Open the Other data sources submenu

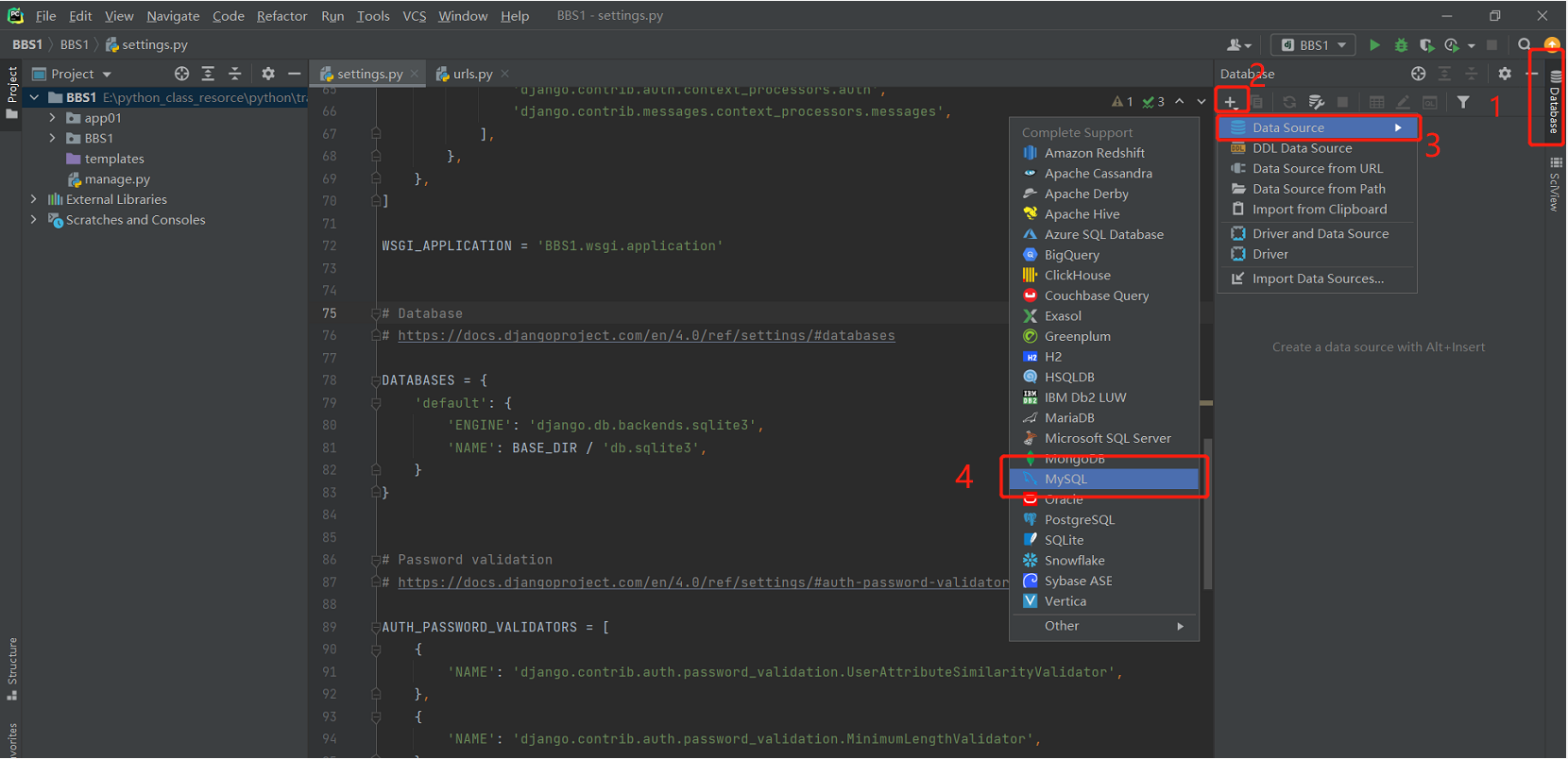click(1104, 626)
